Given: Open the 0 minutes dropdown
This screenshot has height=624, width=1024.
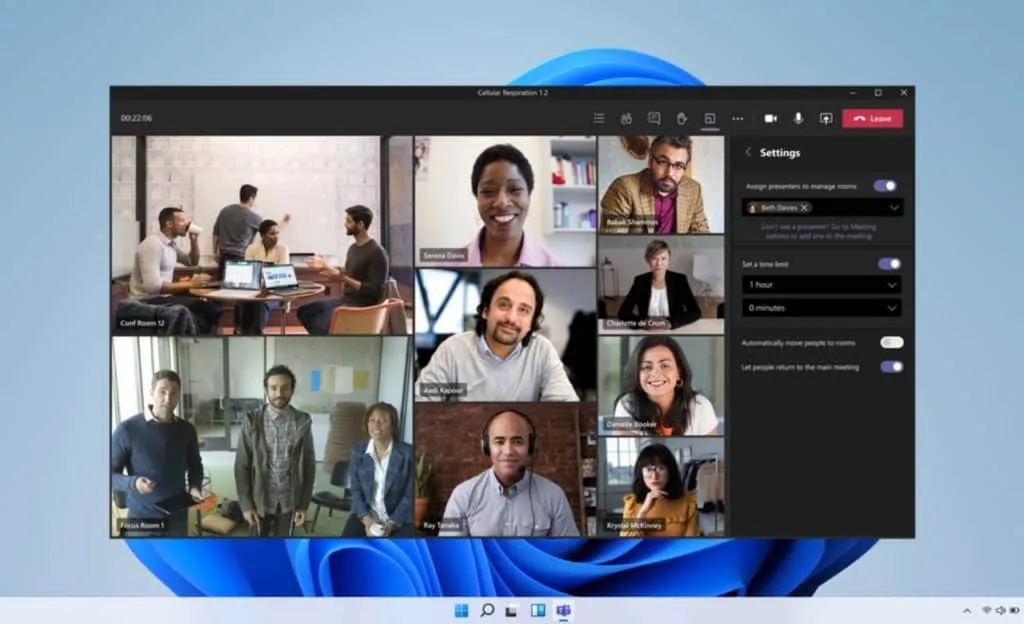Looking at the screenshot, I should tap(820, 307).
